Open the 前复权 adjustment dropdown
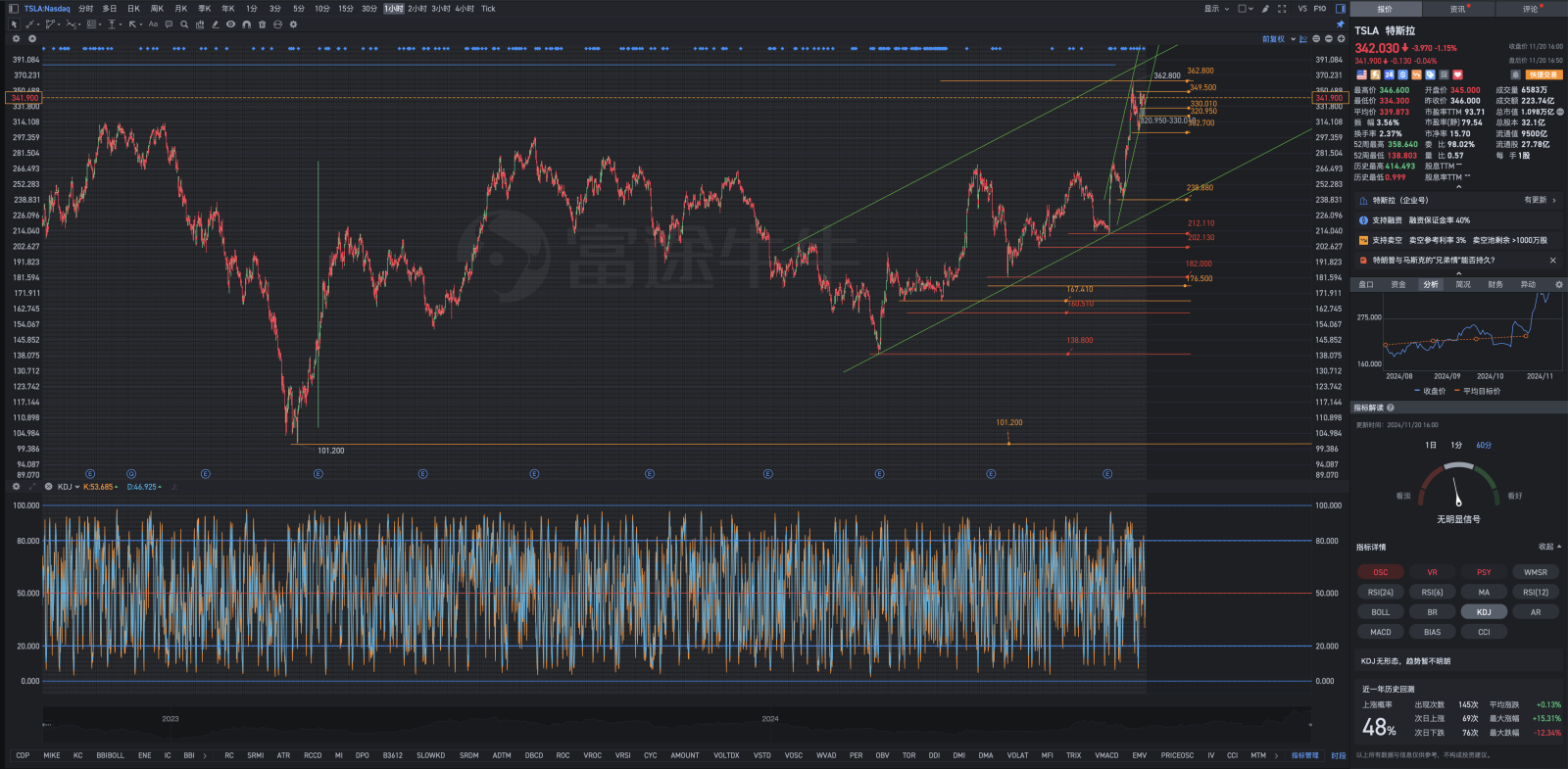This screenshot has width=1568, height=769. pyautogui.click(x=1278, y=39)
